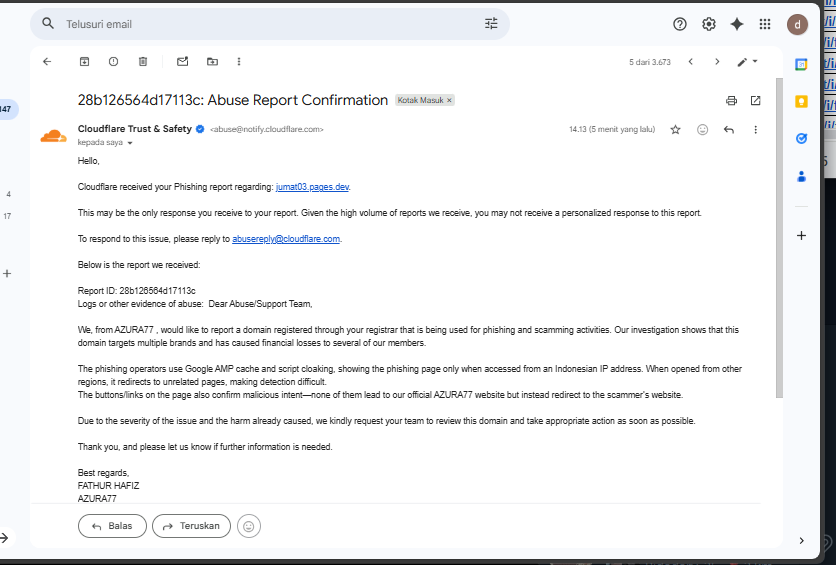This screenshot has height=565, width=836.
Task: Click the email body scrollbar
Action: tap(779, 237)
